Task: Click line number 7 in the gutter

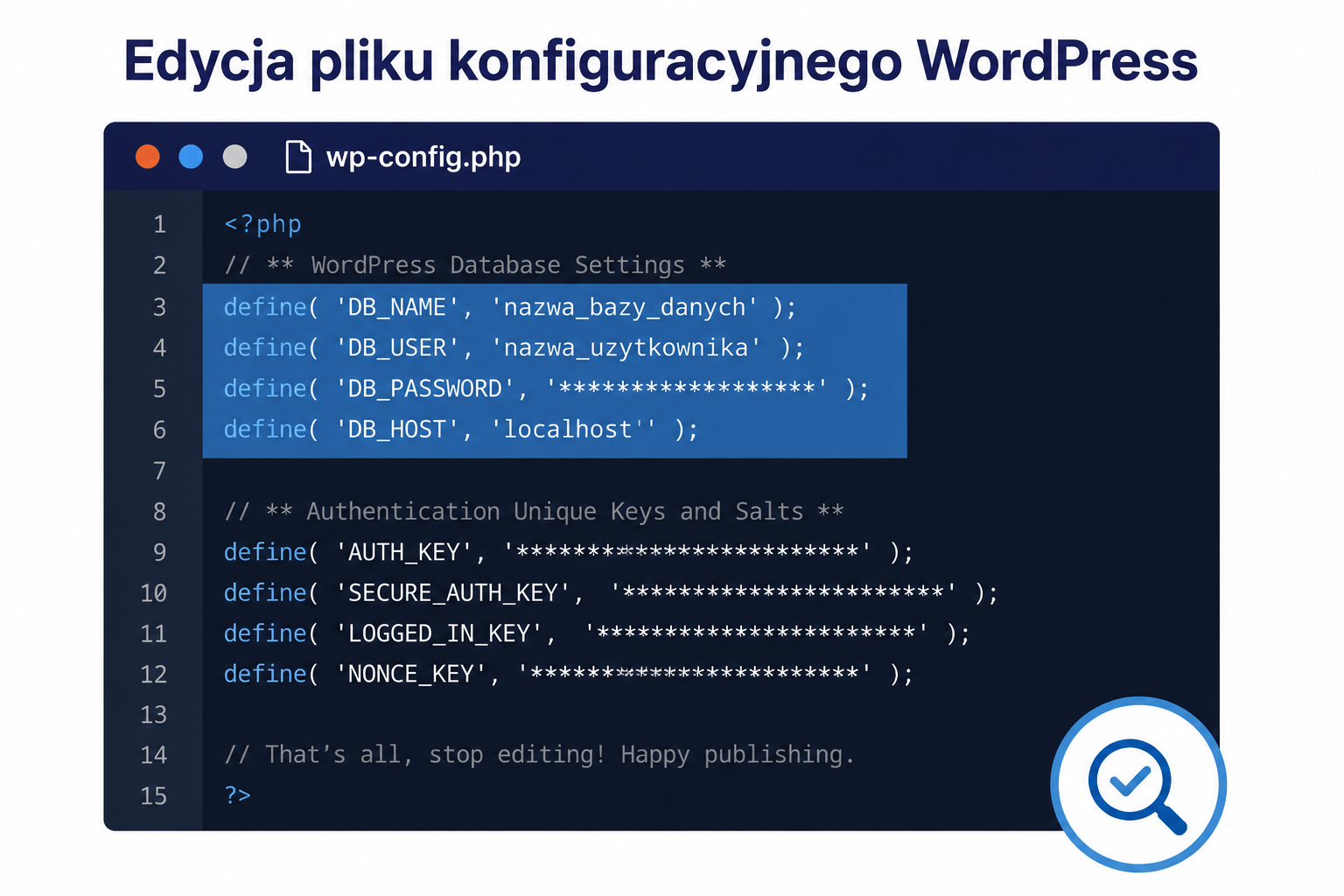Action: click(159, 471)
